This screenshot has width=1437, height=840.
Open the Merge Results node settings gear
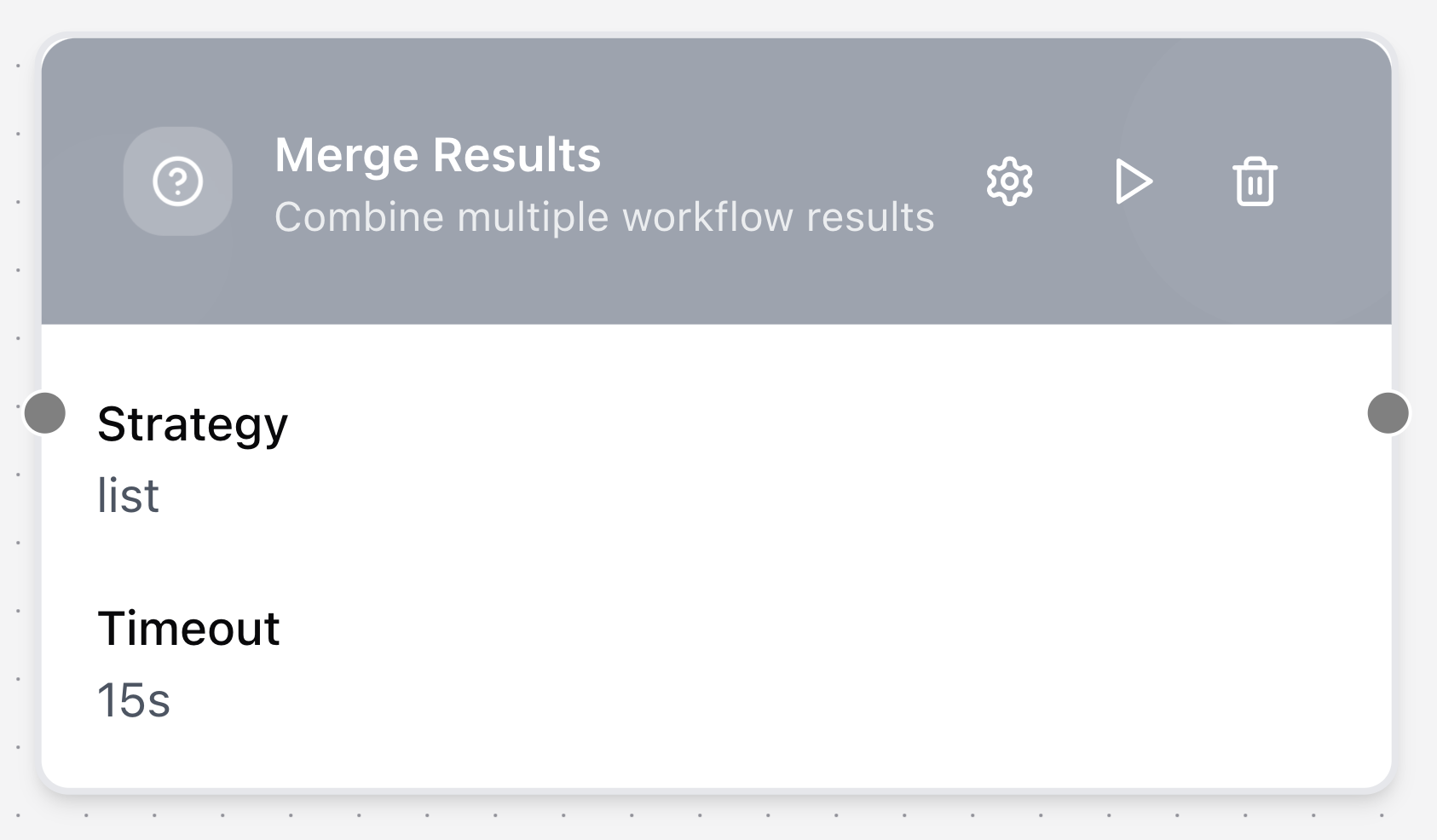click(1009, 181)
